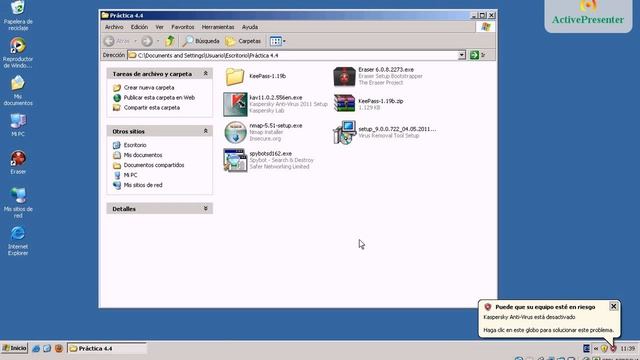Image resolution: width=640 pixels, height=360 pixels.
Task: Click the red security alert tray icon
Action: [613, 349]
